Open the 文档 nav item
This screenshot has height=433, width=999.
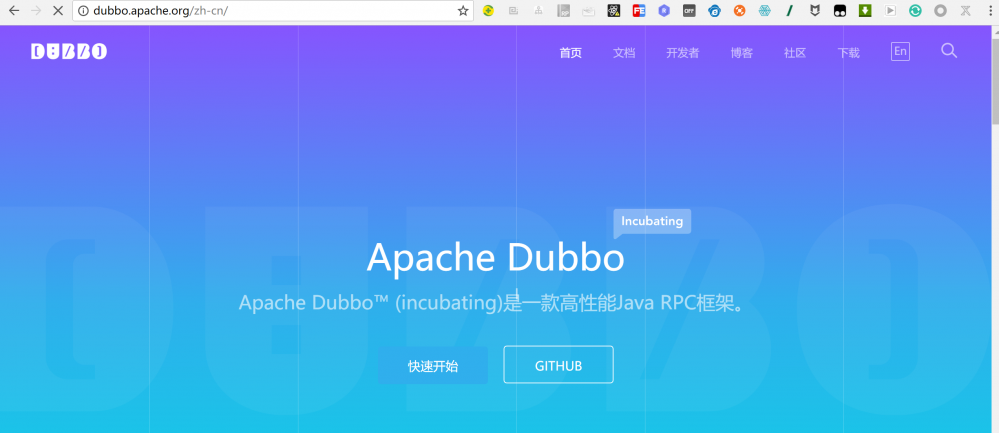pyautogui.click(x=624, y=53)
